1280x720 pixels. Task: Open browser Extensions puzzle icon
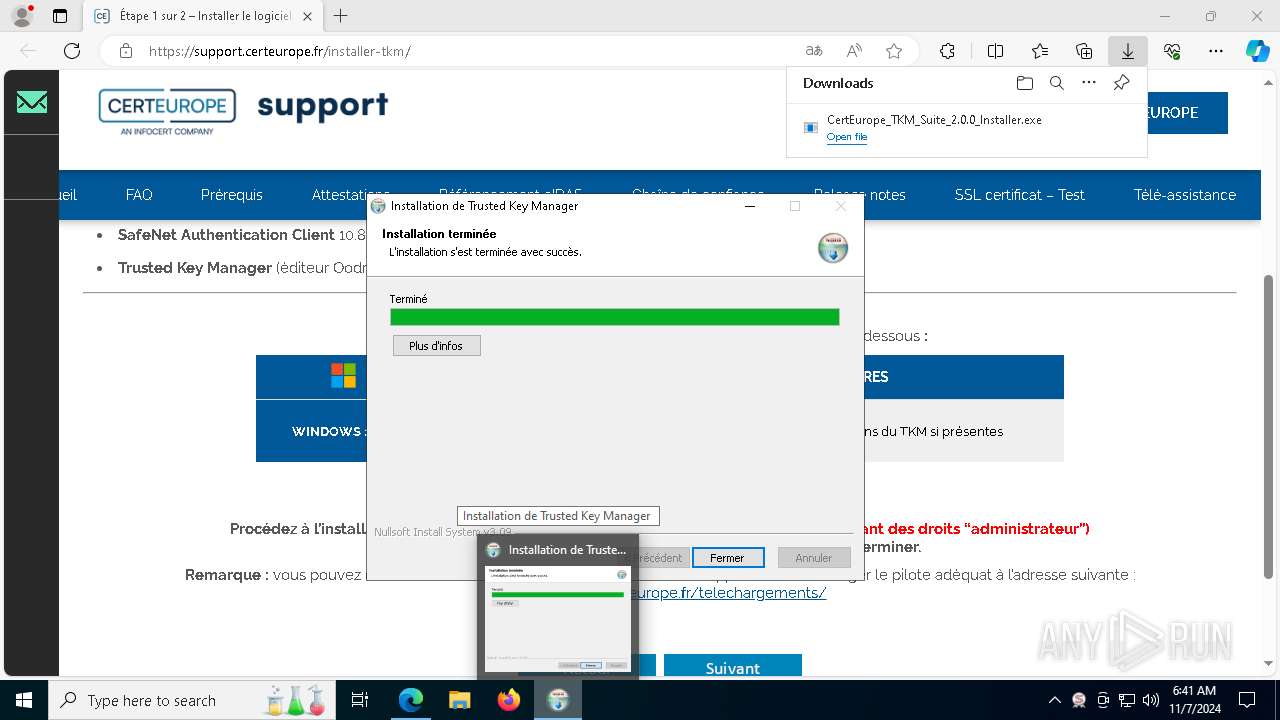point(947,51)
